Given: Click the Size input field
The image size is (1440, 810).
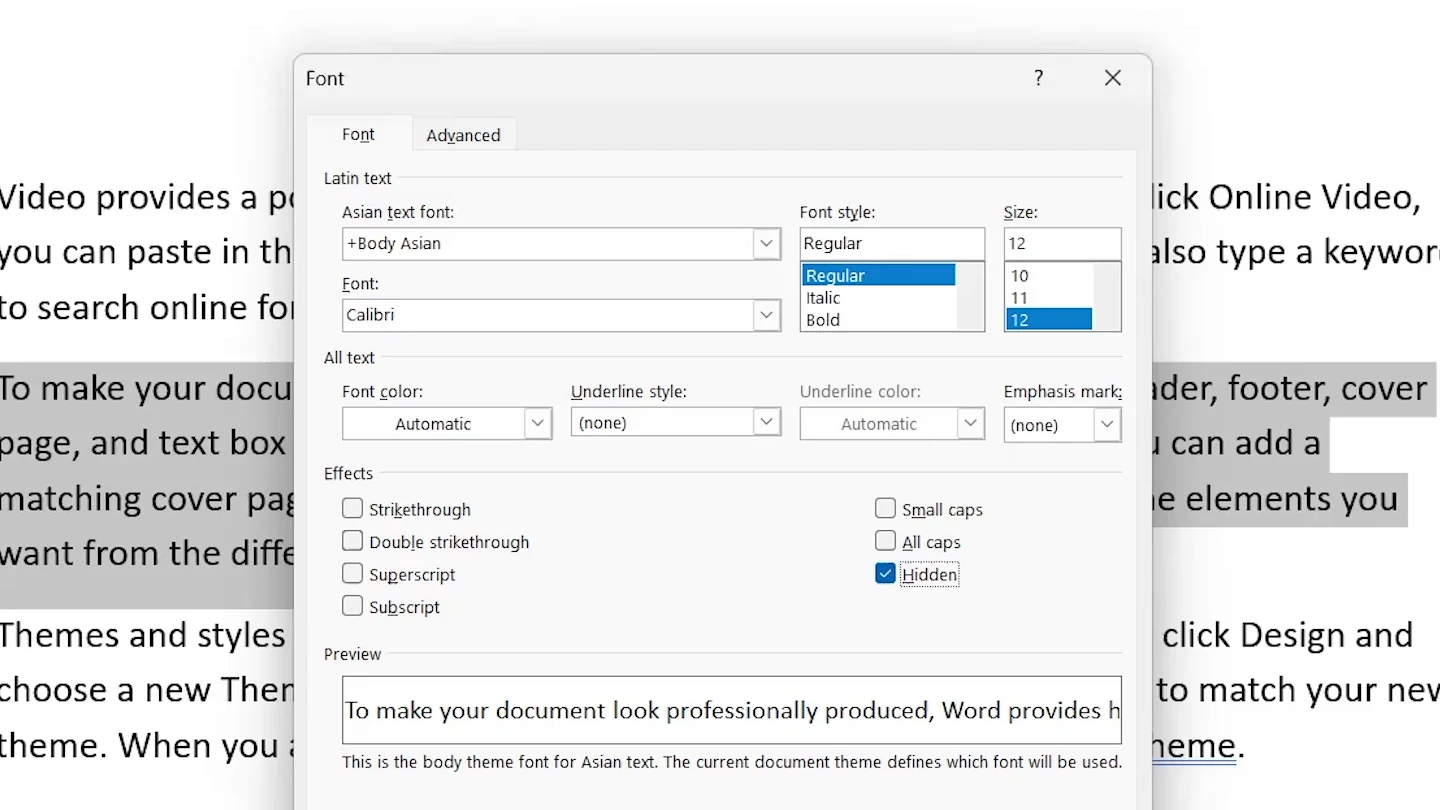Looking at the screenshot, I should (1062, 243).
